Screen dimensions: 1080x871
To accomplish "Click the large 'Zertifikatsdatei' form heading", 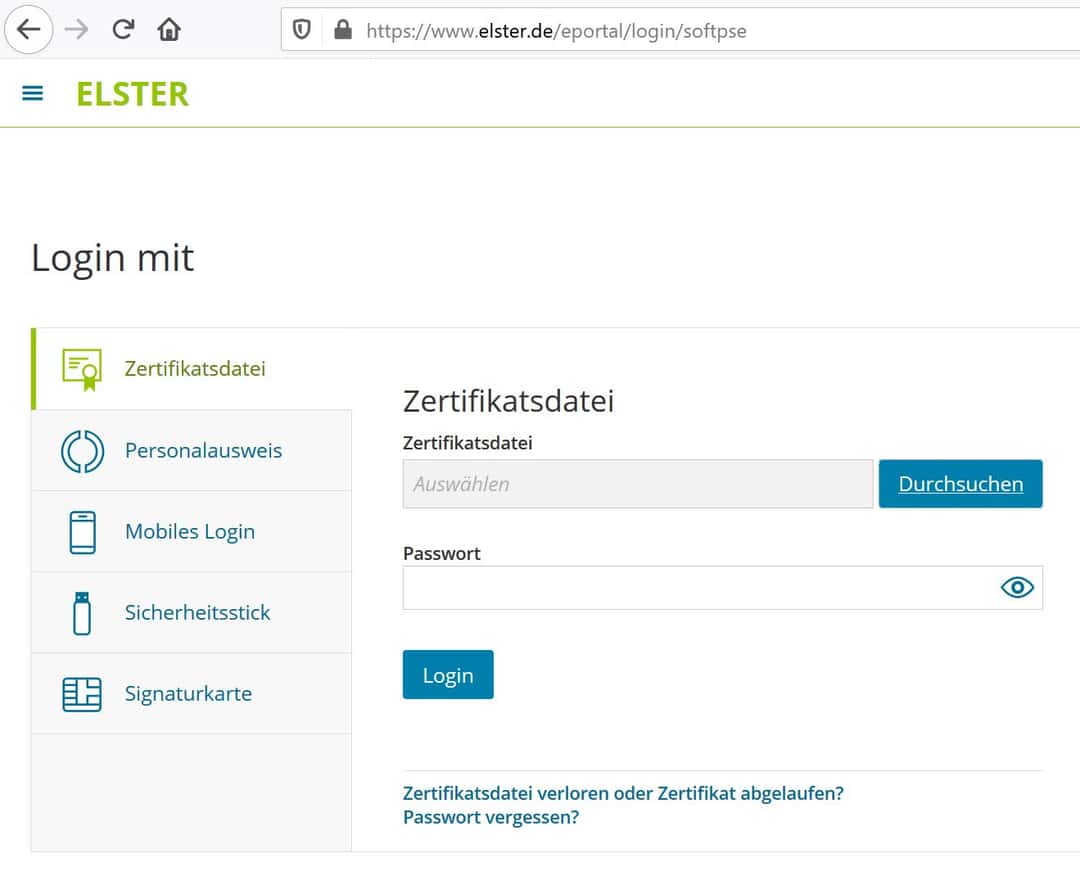I will 508,401.
